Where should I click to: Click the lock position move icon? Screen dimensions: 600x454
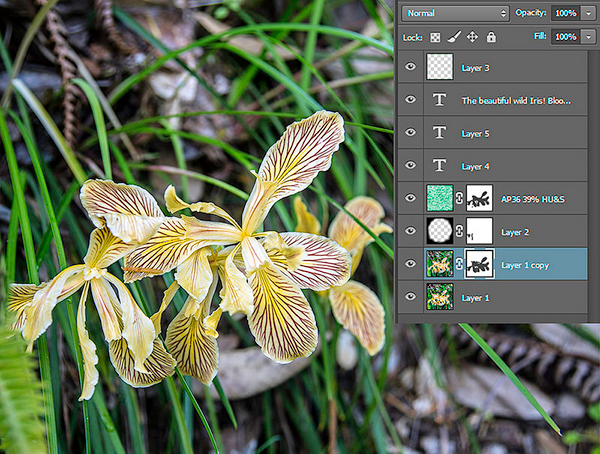pos(472,37)
